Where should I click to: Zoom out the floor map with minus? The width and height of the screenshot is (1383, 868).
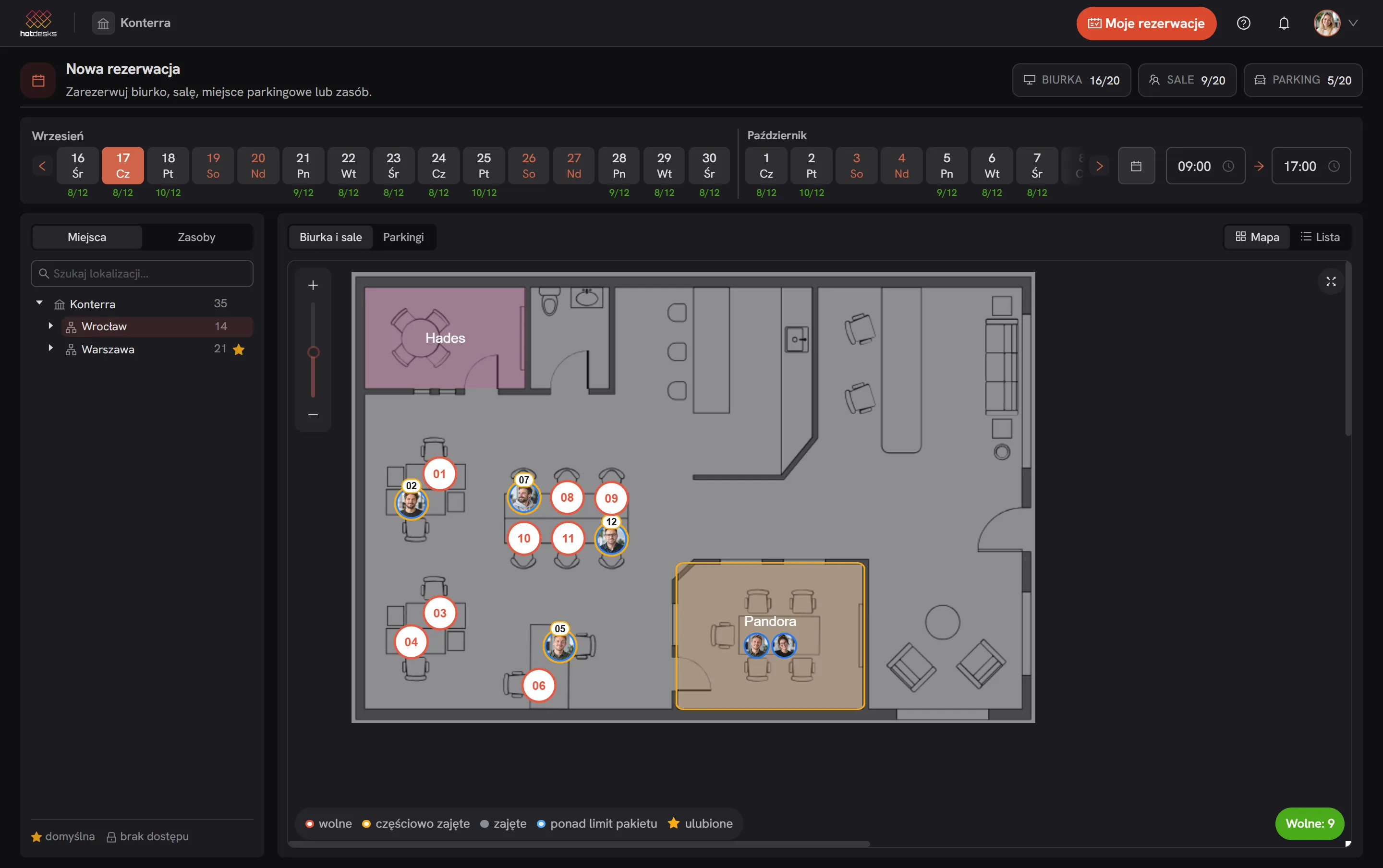313,414
